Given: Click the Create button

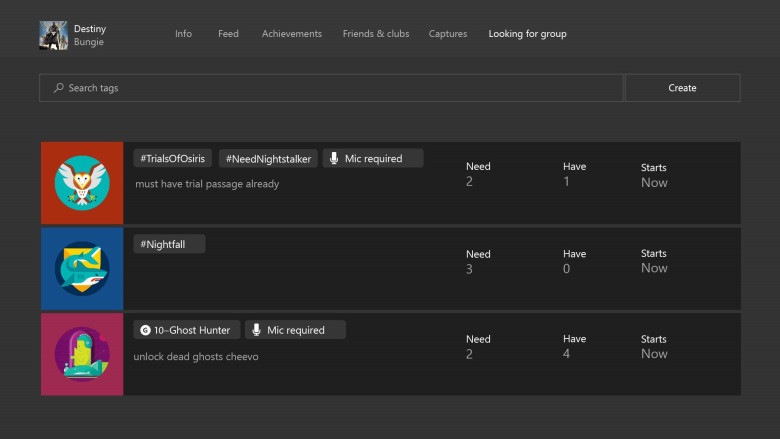Looking at the screenshot, I should [x=682, y=88].
